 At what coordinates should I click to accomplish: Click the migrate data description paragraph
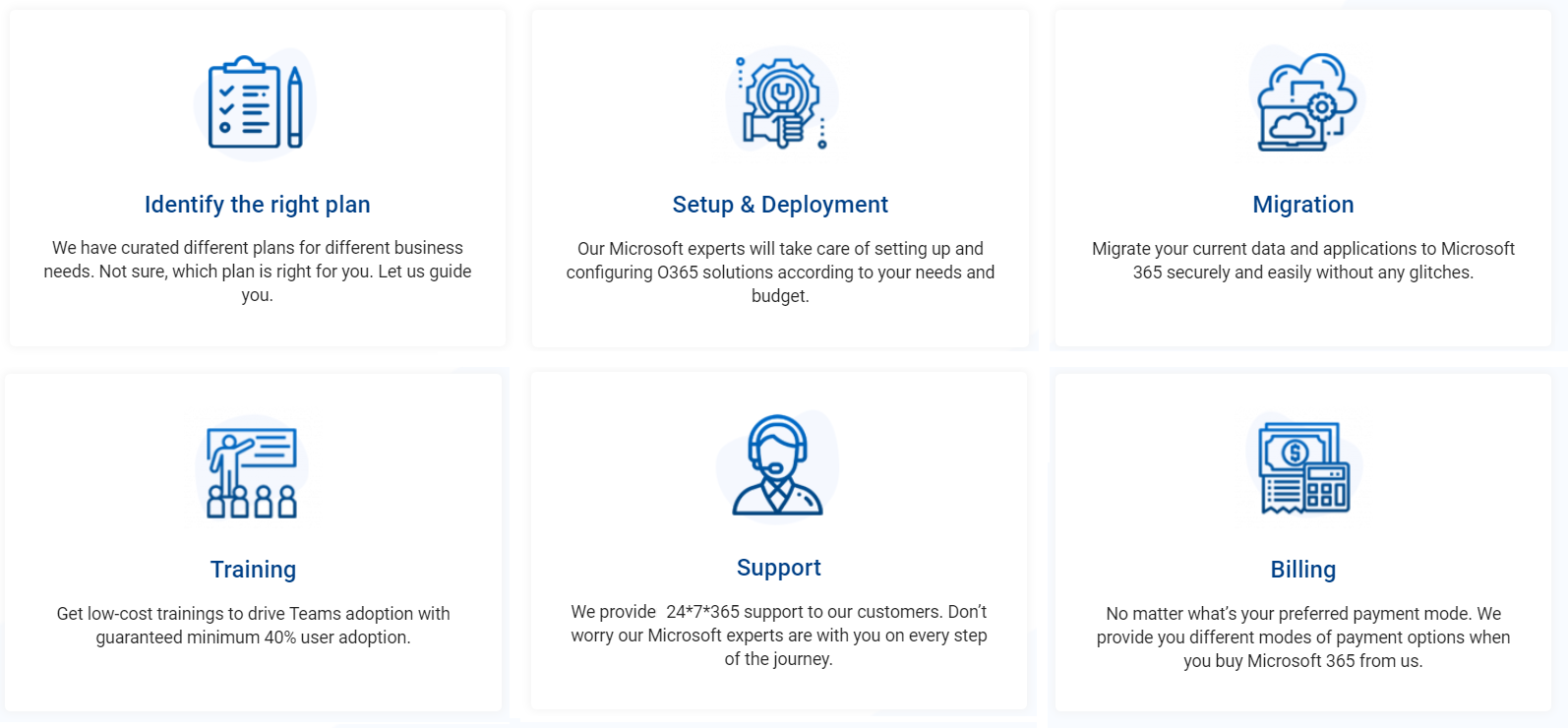point(1303,261)
